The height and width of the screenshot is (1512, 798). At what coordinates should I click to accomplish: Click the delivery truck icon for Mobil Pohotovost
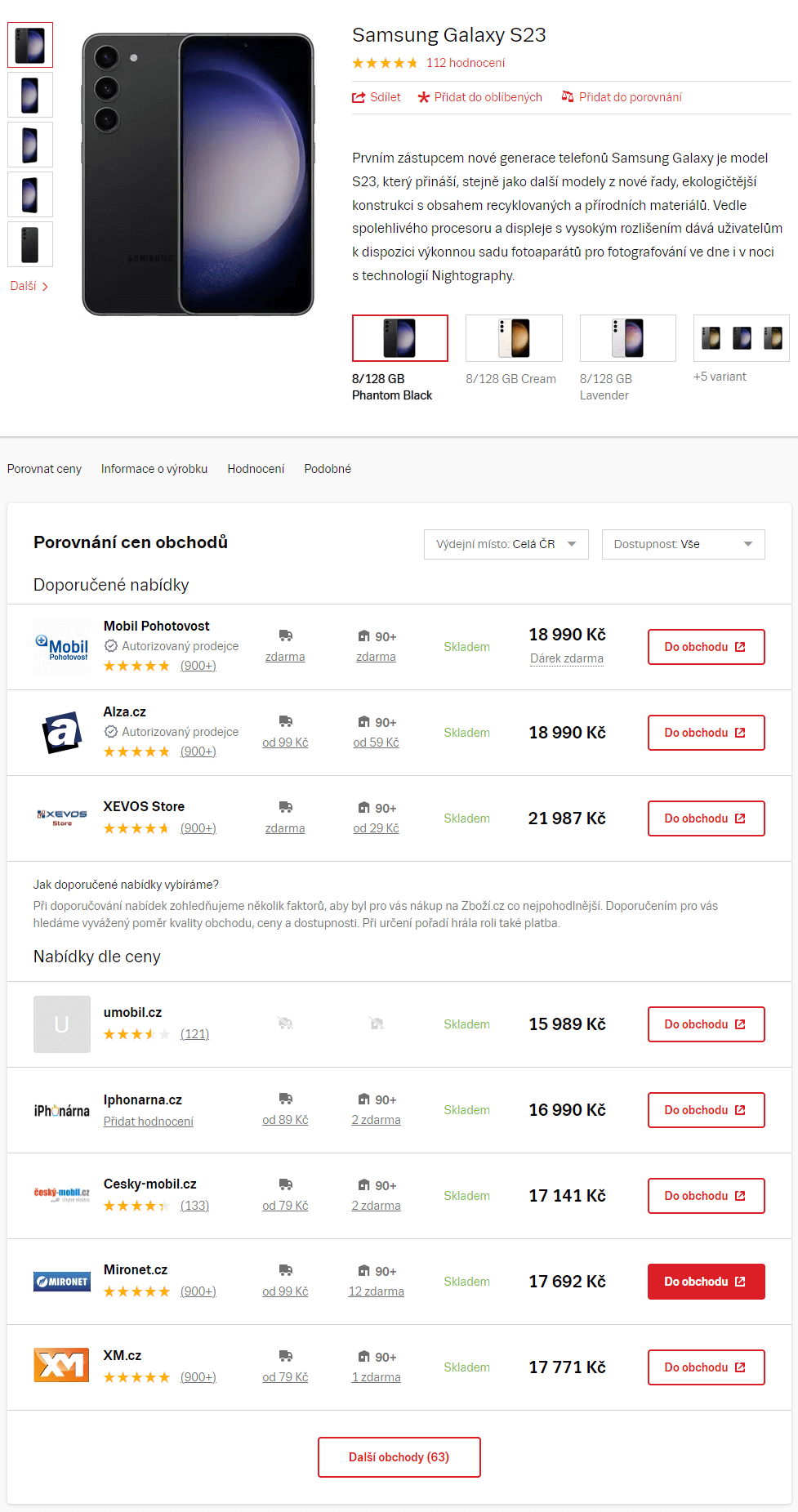tap(285, 636)
